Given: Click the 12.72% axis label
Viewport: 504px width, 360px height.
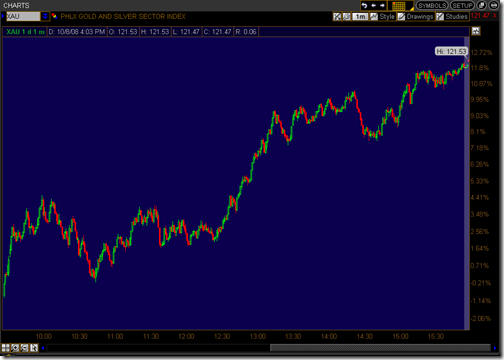Looking at the screenshot, I should (481, 53).
